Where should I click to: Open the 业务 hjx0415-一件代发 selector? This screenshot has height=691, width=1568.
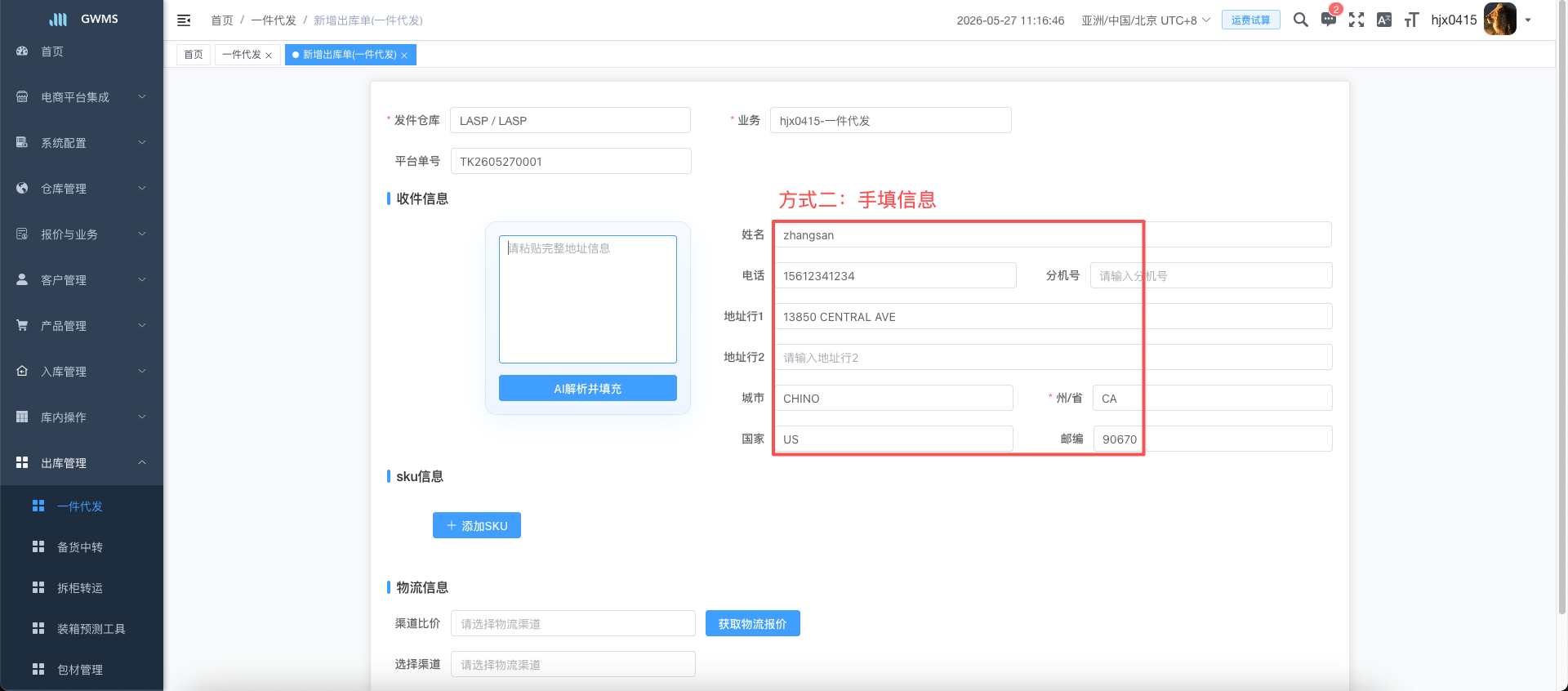tap(891, 120)
